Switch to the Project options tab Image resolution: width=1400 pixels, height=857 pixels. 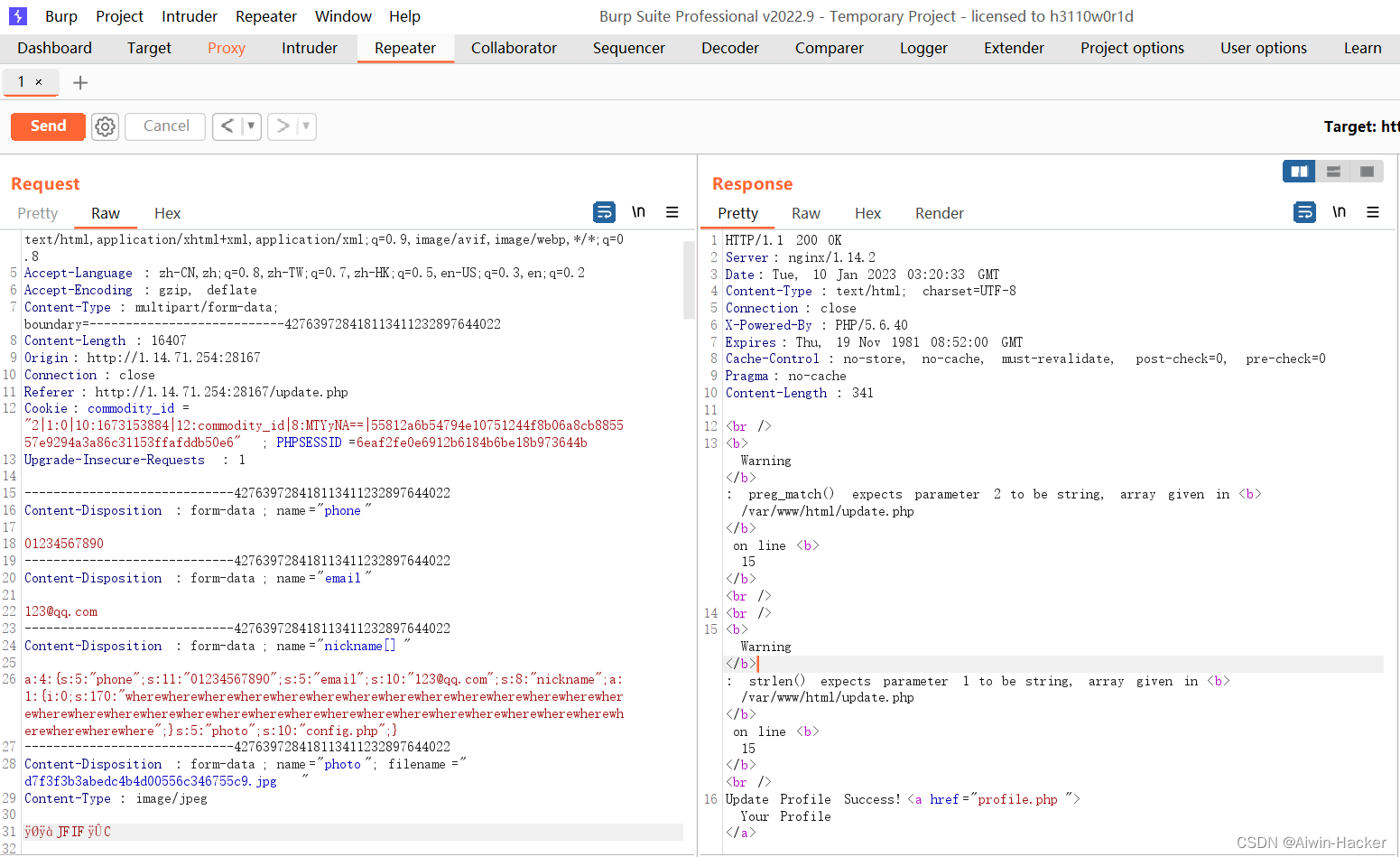pos(1132,48)
